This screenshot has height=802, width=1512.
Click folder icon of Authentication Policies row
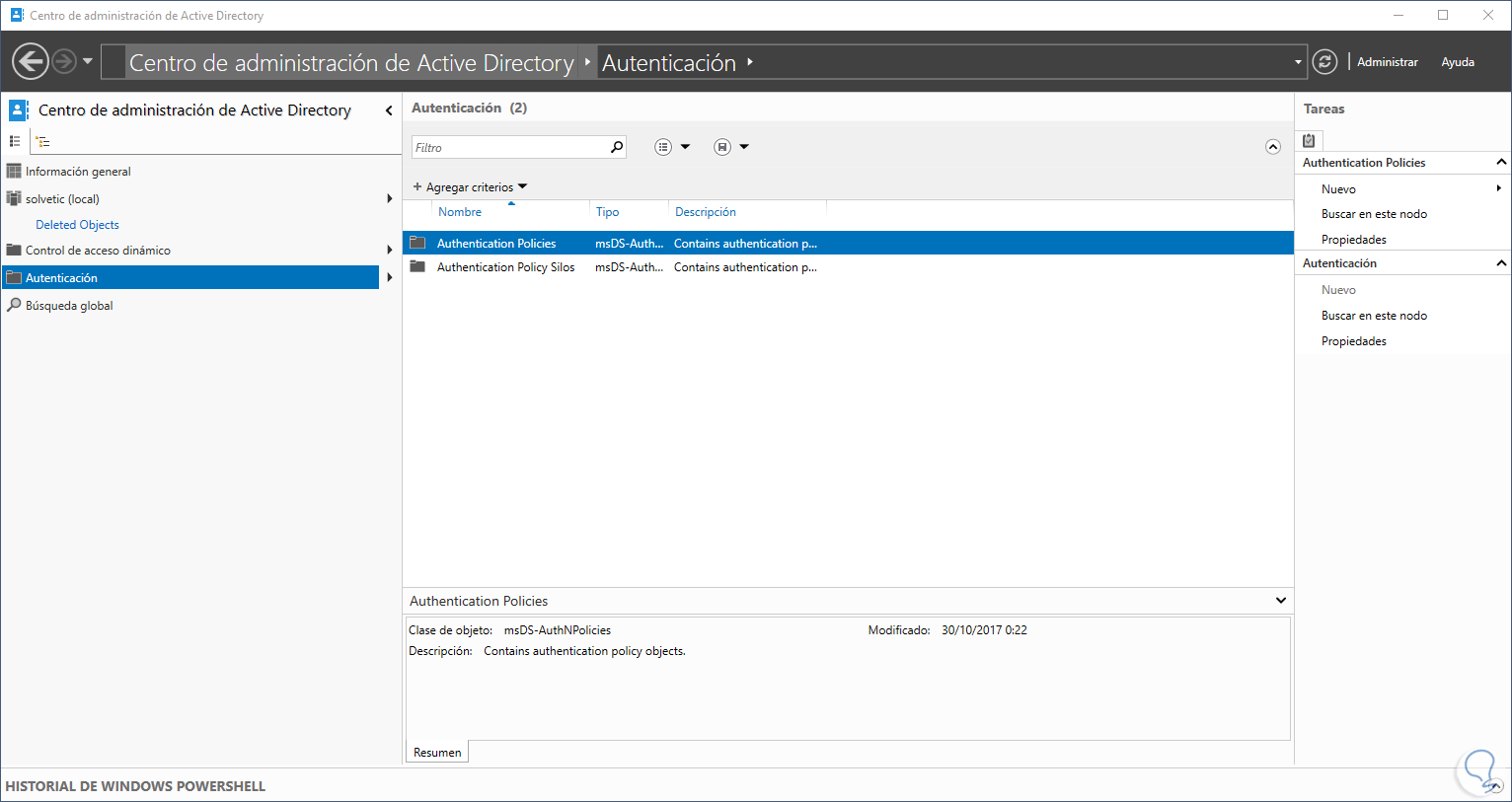point(417,243)
